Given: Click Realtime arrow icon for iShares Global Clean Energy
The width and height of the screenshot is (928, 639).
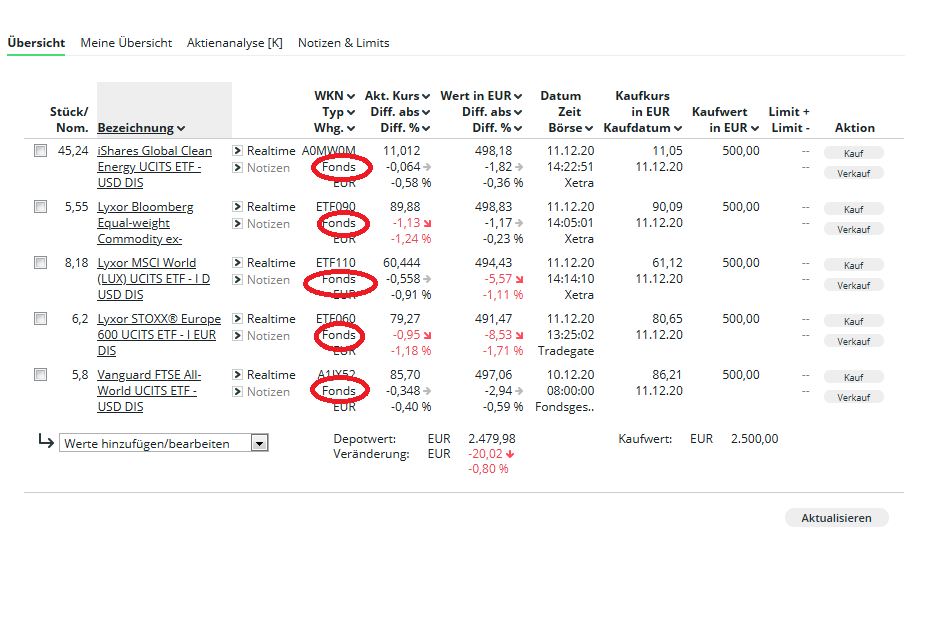Looking at the screenshot, I should (x=237, y=151).
